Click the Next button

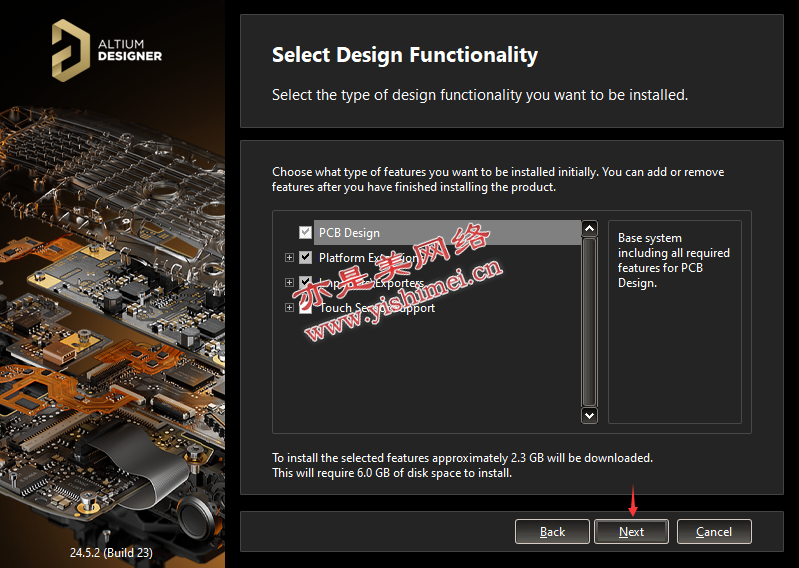pos(631,532)
